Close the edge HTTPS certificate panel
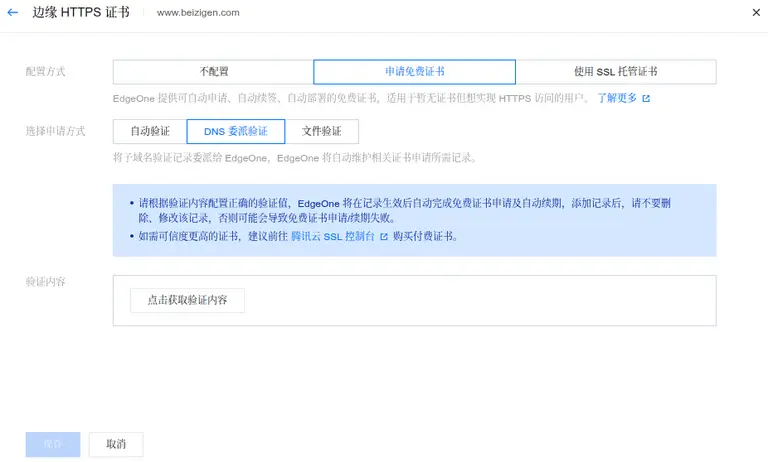Viewport: 768px width, 462px height. [756, 13]
